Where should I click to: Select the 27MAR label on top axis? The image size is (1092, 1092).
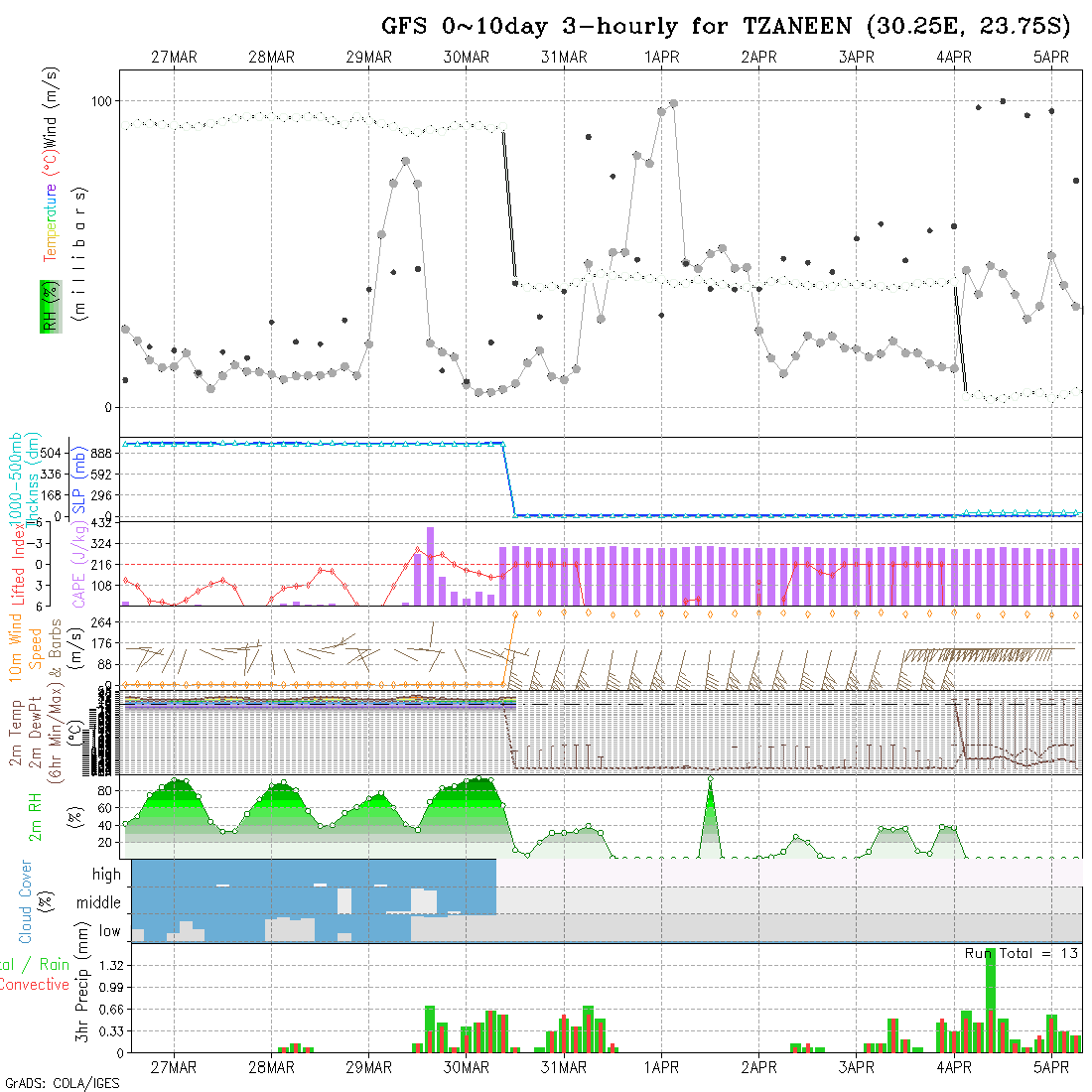point(174,58)
